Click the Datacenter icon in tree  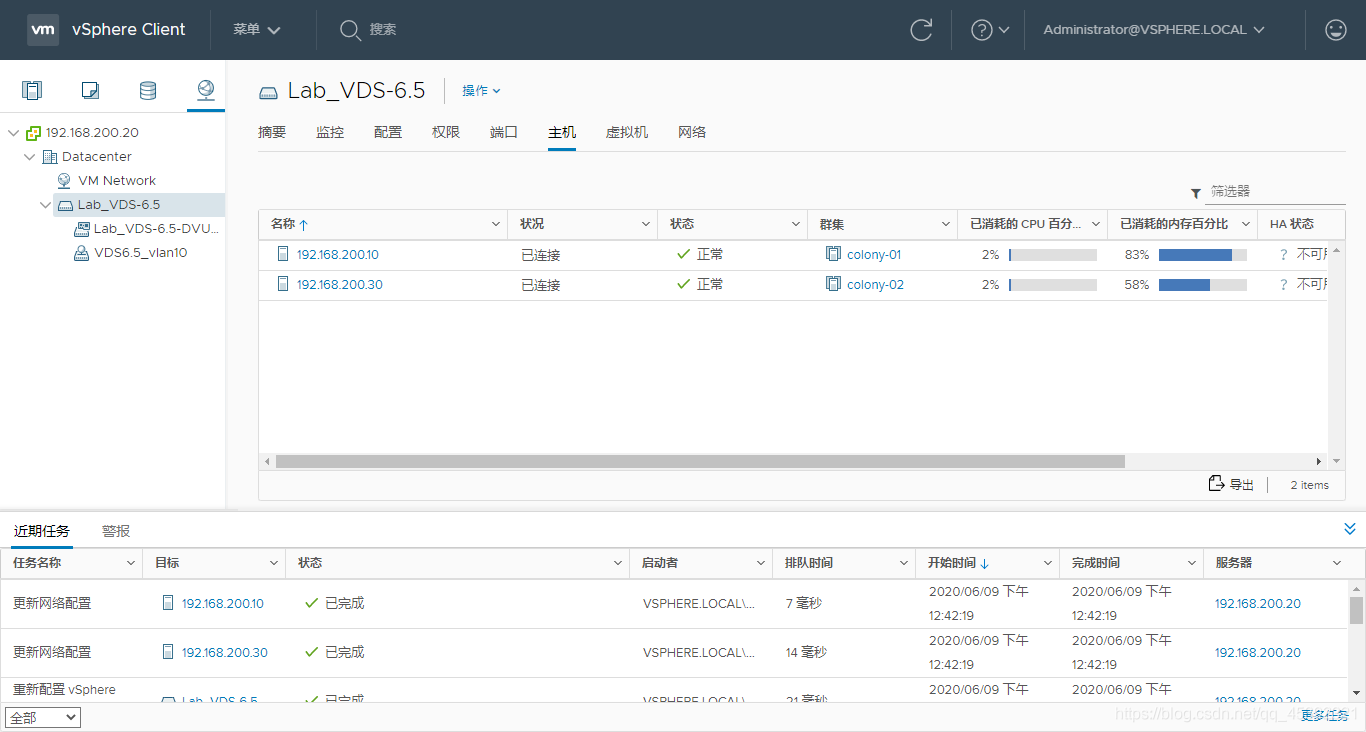(50, 157)
